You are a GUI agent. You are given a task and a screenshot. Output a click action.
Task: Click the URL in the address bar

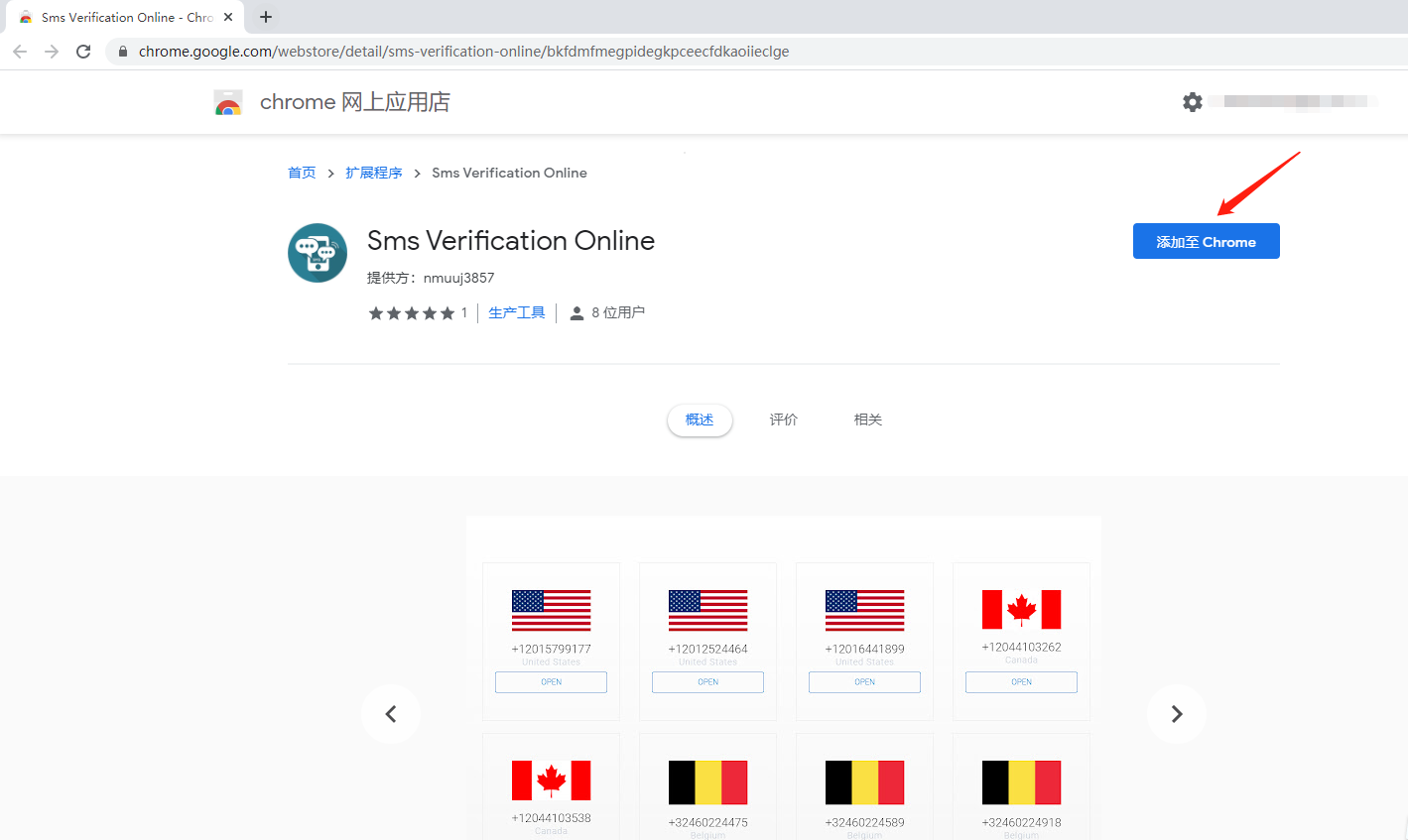click(463, 52)
